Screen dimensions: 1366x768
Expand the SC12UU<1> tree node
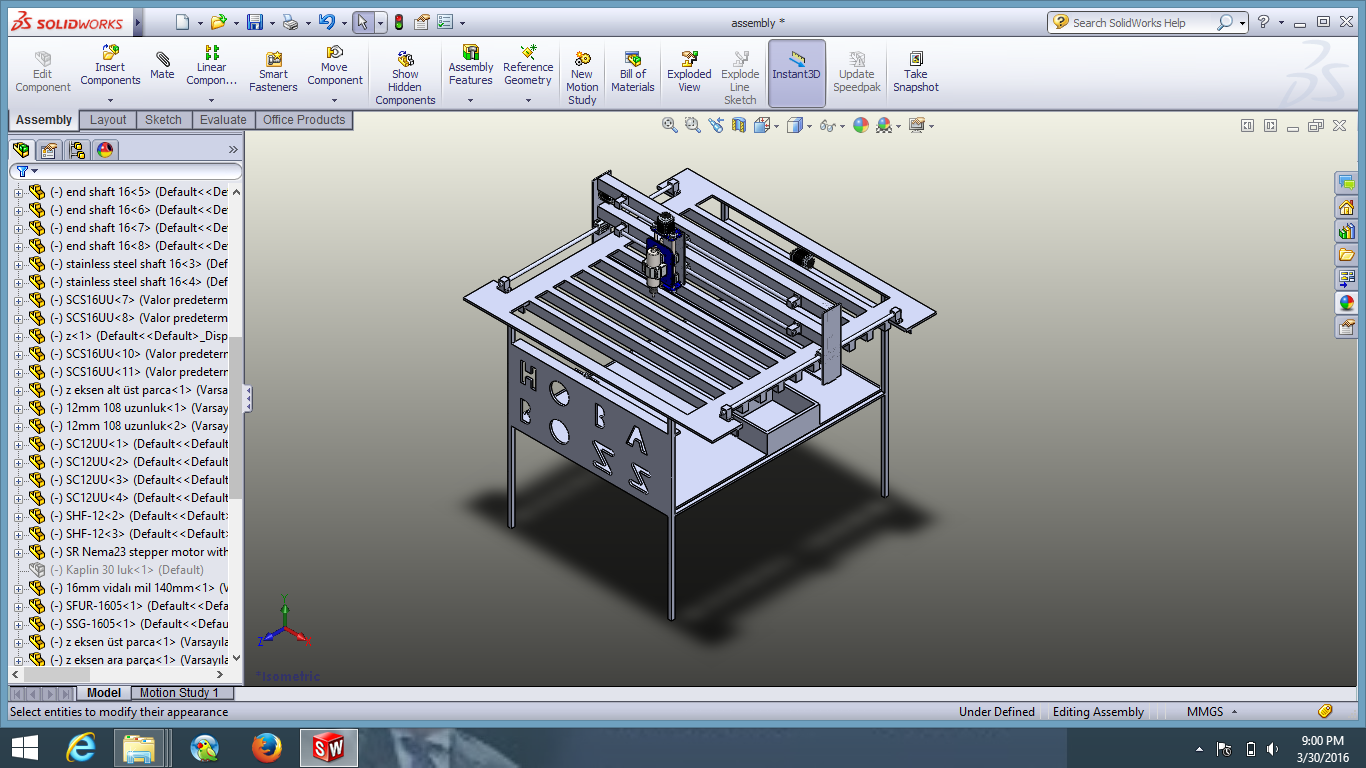coord(18,444)
